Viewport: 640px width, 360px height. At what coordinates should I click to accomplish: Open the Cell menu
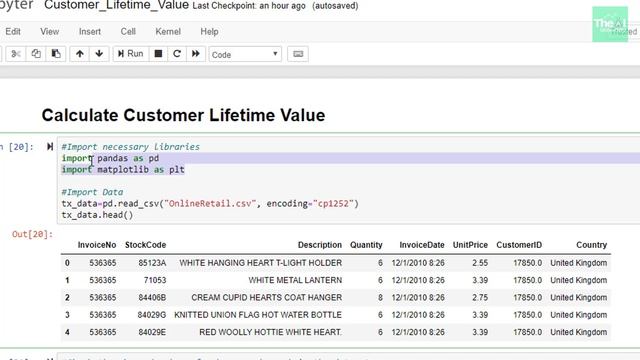128,31
